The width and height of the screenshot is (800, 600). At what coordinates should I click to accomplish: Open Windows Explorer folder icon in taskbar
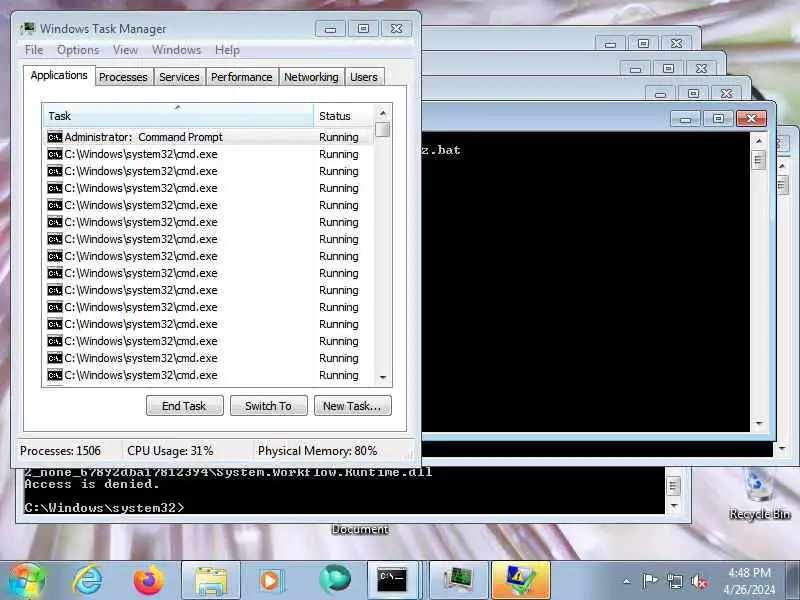[211, 580]
